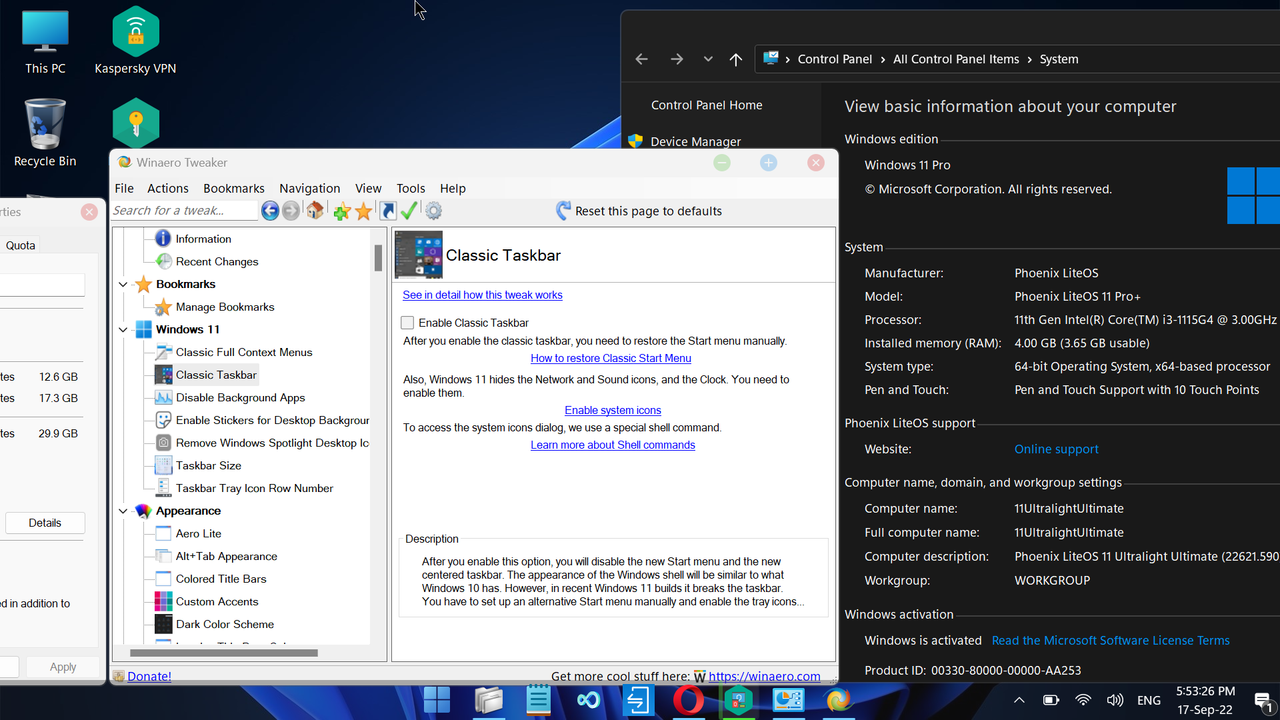Click the green checkmark toolbar icon

409,211
